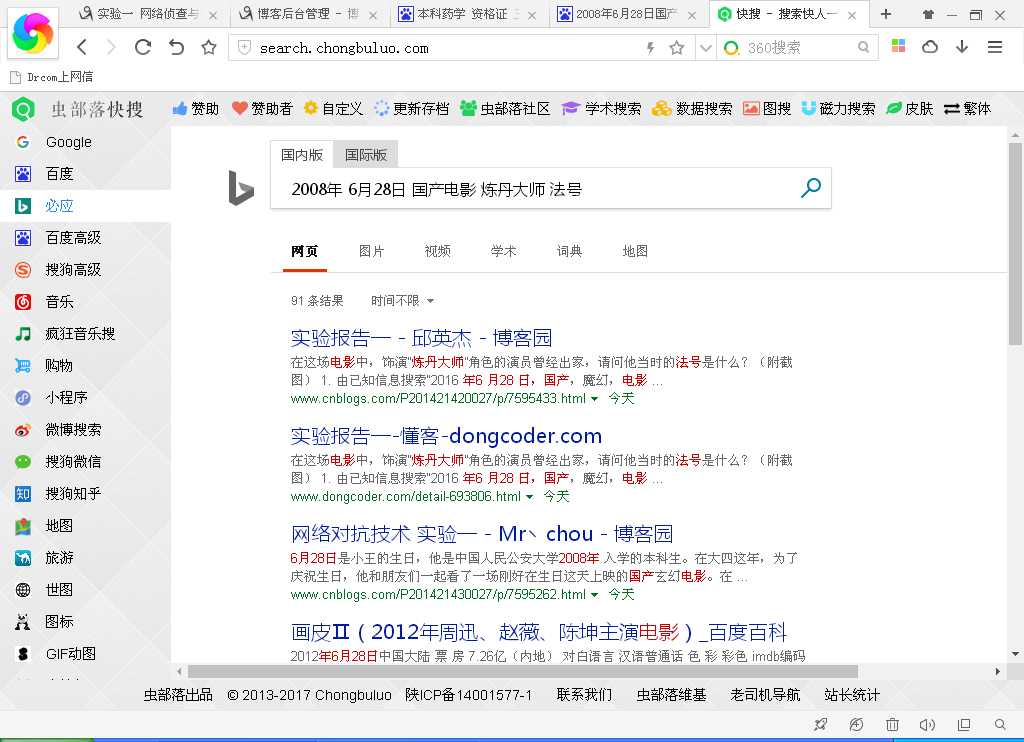Open result '网络对抗技术 实验一 - Mr丶chou'
Image resolution: width=1024 pixels, height=742 pixels.
coord(482,534)
